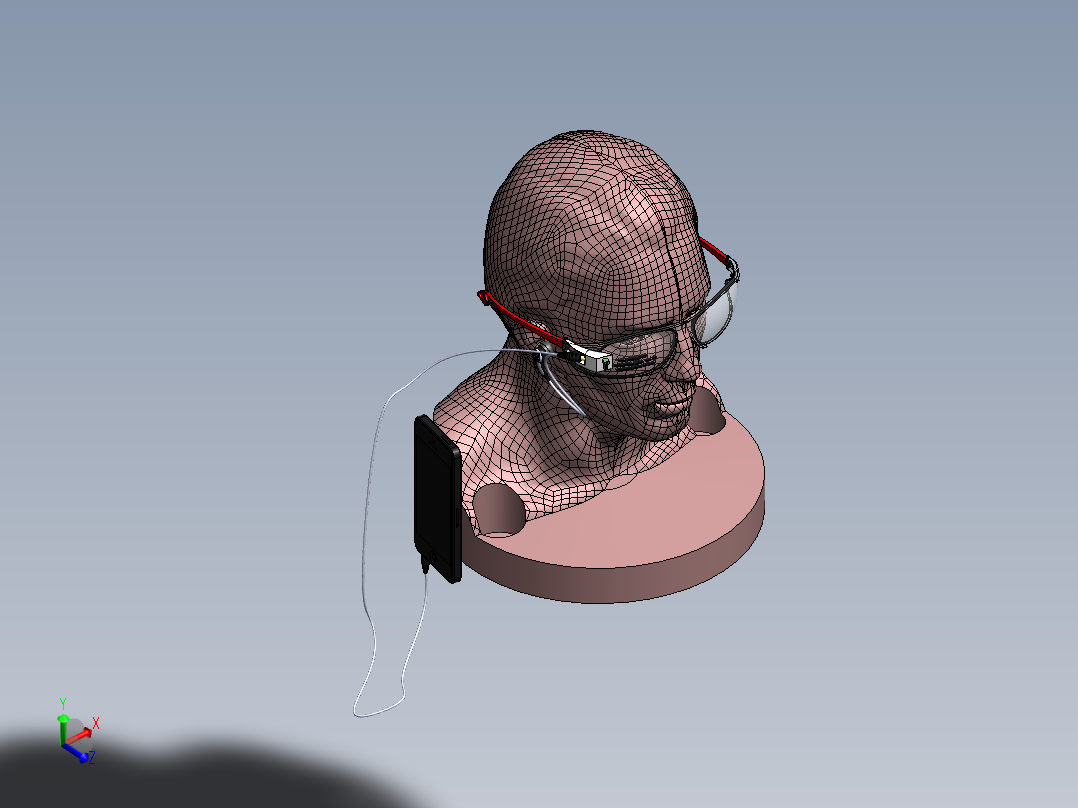
Task: Select the red left temple arm of the glasses
Action: coord(520,317)
